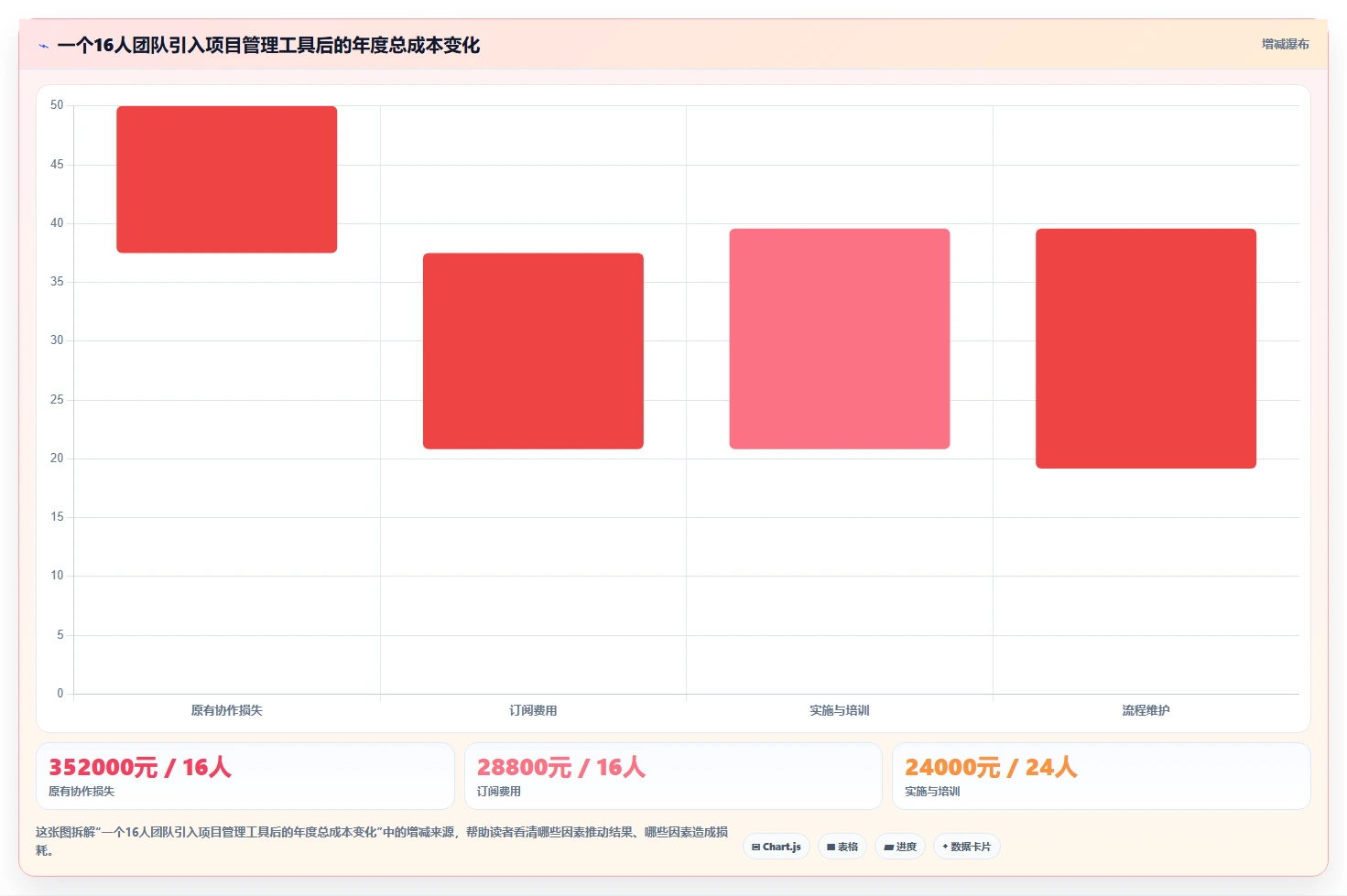Click the y-axis tick value 50
Image resolution: width=1347 pixels, height=896 pixels.
click(x=57, y=105)
